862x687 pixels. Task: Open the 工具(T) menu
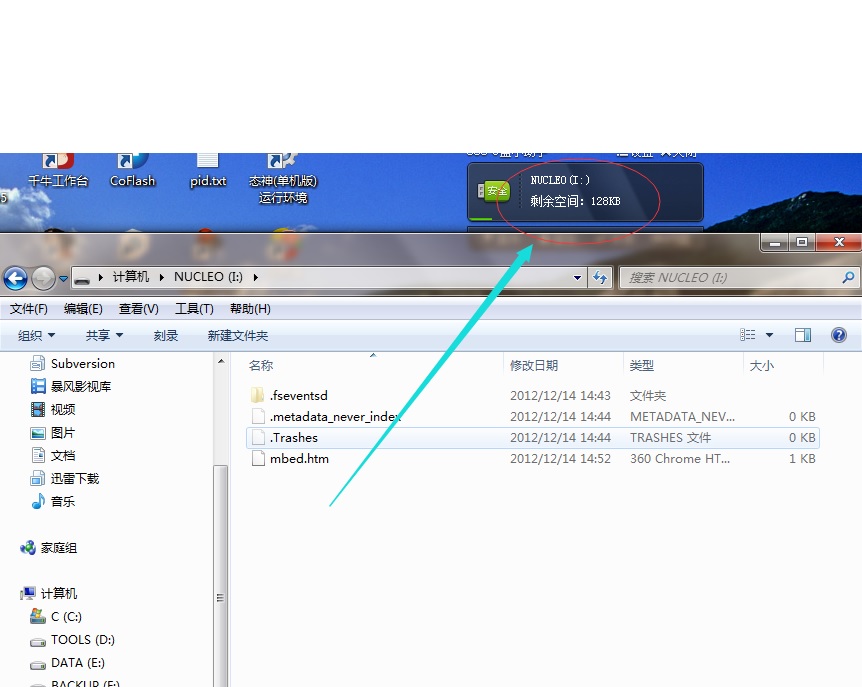click(x=194, y=309)
